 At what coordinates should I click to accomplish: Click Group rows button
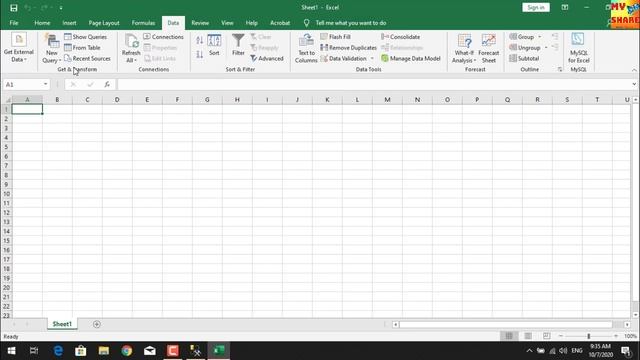(x=522, y=37)
